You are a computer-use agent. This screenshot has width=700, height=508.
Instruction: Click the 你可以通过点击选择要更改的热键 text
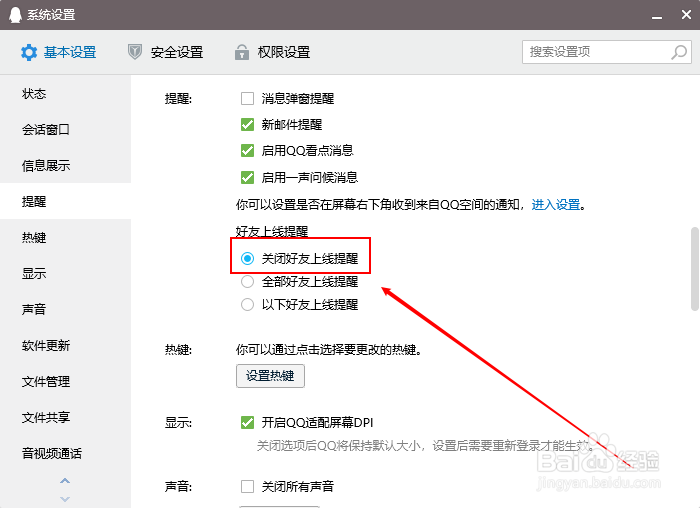(329, 350)
